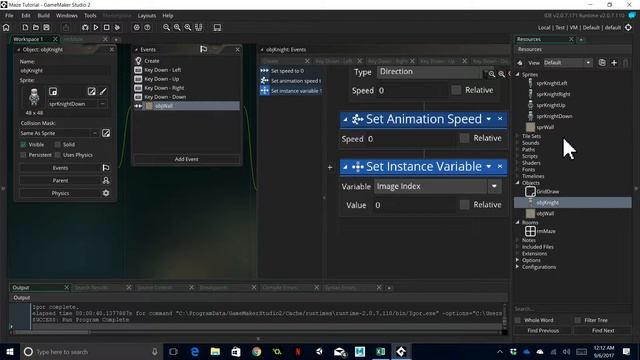Zoom in workspace from toolbar
Viewport: 640px width, 360px height.
[x=177, y=27]
